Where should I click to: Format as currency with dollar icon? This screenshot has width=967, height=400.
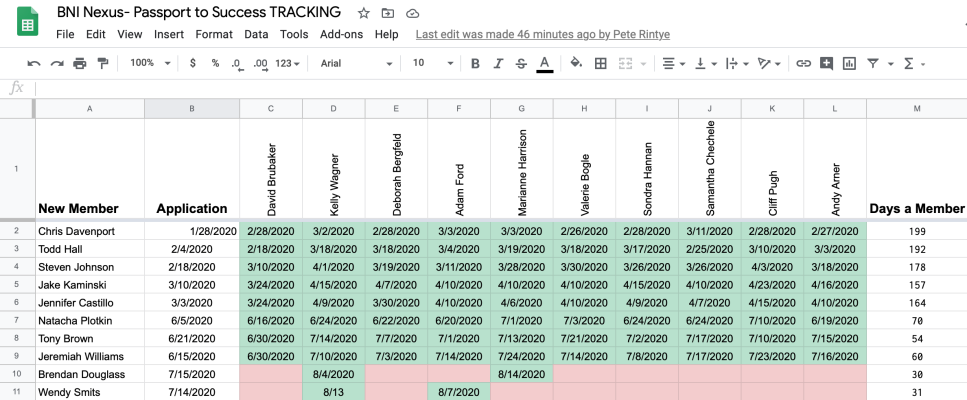193,63
